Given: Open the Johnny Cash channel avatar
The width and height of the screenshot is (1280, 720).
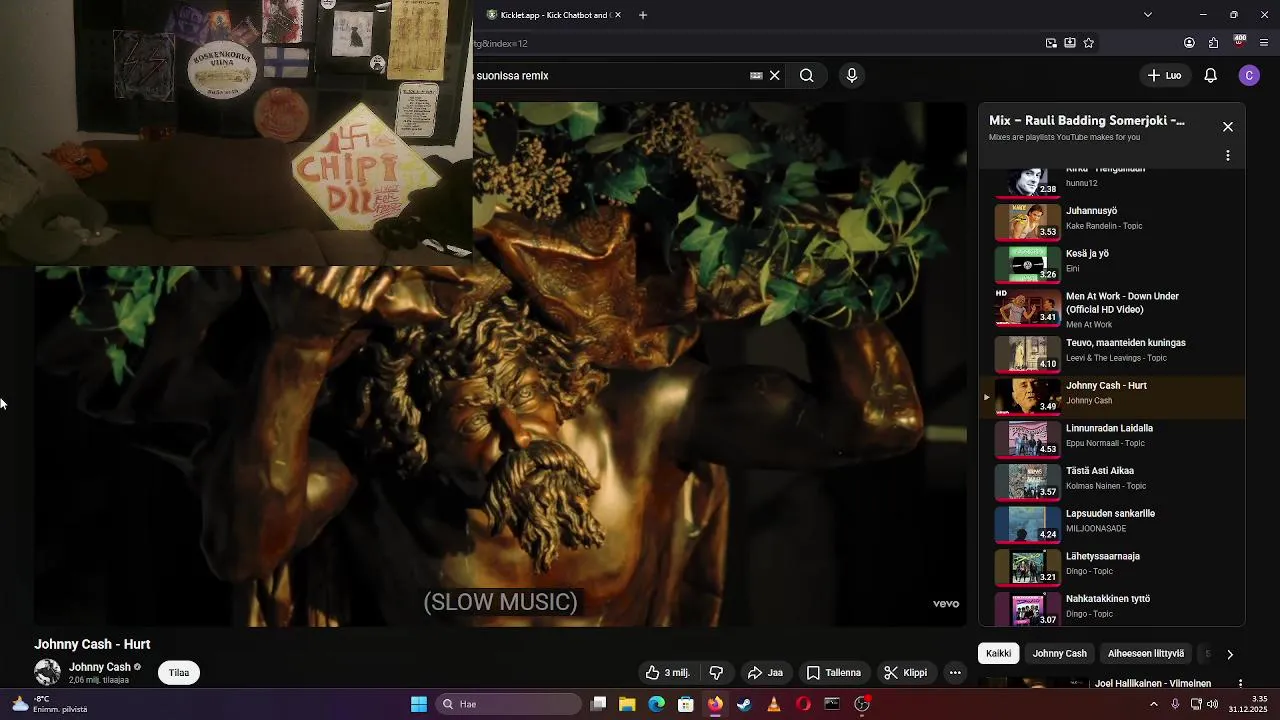Looking at the screenshot, I should pyautogui.click(x=47, y=672).
